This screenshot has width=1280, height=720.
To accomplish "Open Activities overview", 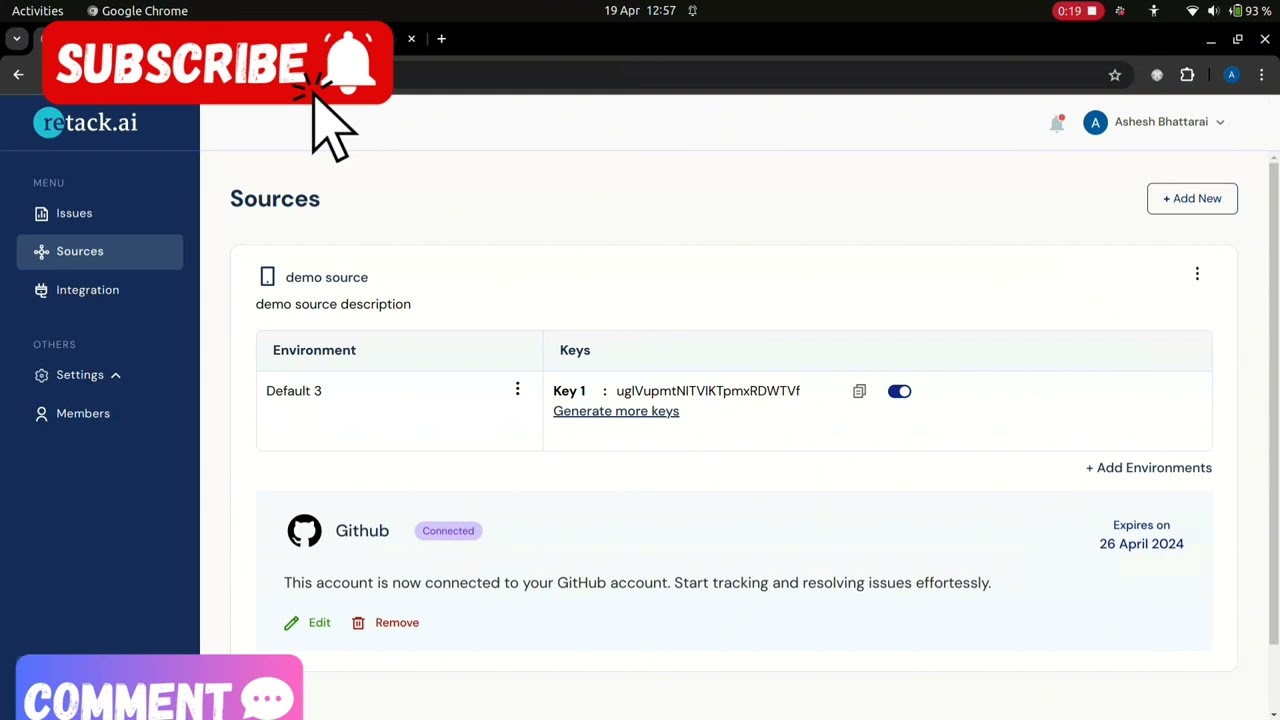I will point(38,11).
